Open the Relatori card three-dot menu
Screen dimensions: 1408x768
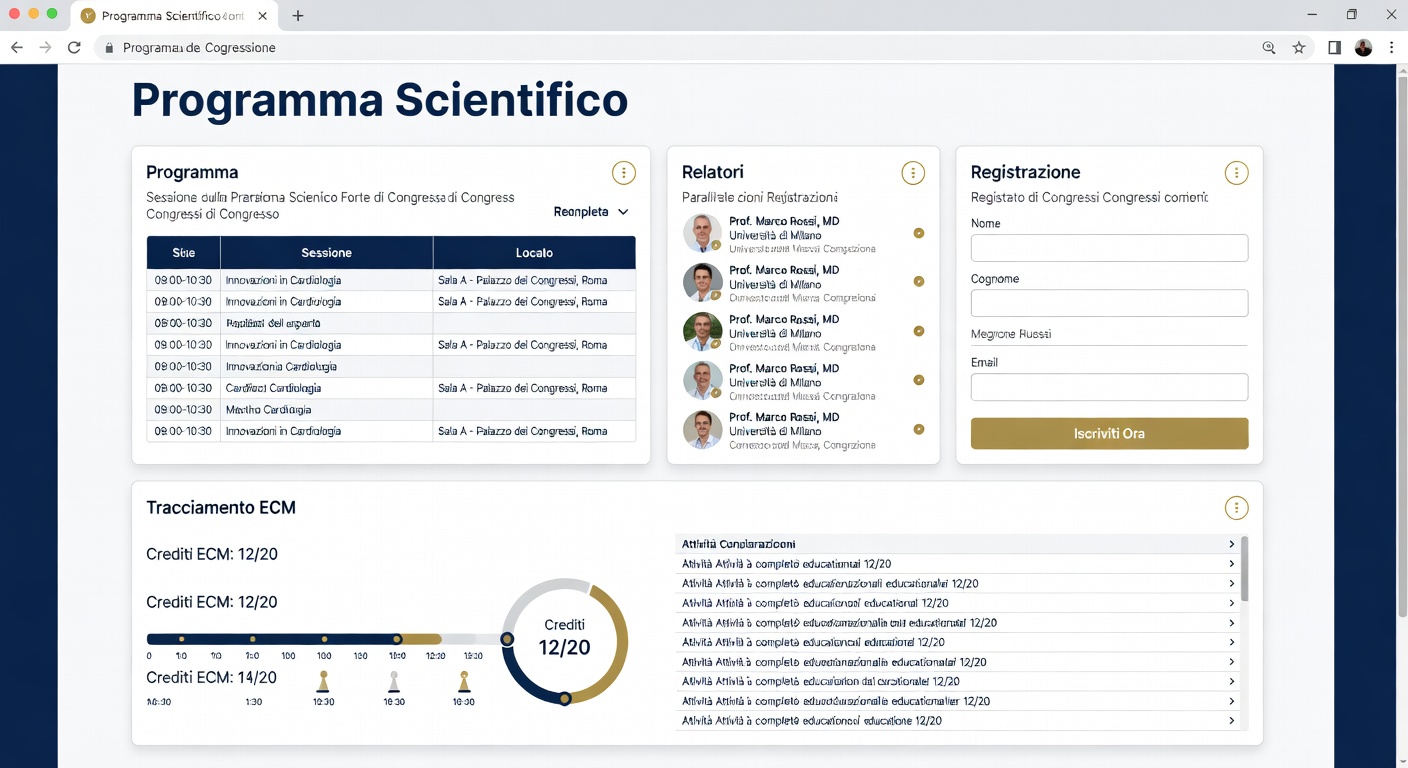912,173
